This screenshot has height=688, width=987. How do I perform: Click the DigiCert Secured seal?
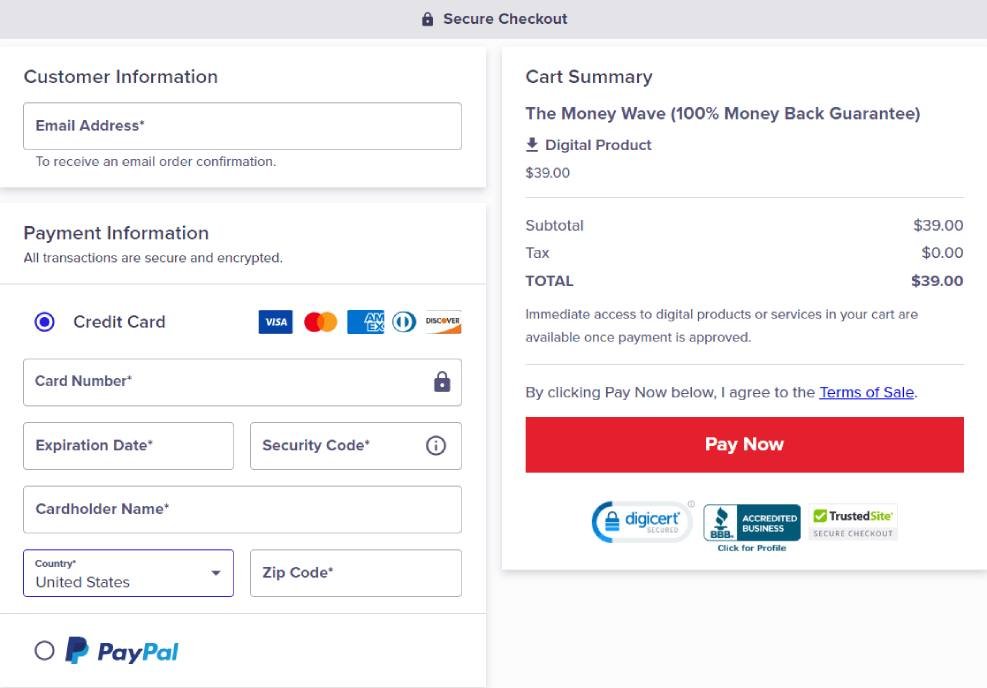coord(641,521)
